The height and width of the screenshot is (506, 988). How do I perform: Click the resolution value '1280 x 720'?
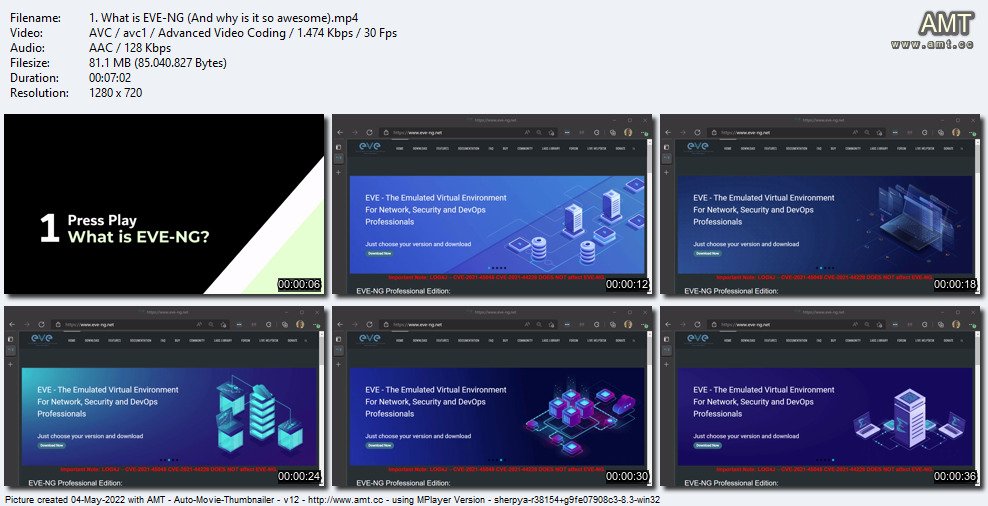(x=116, y=93)
